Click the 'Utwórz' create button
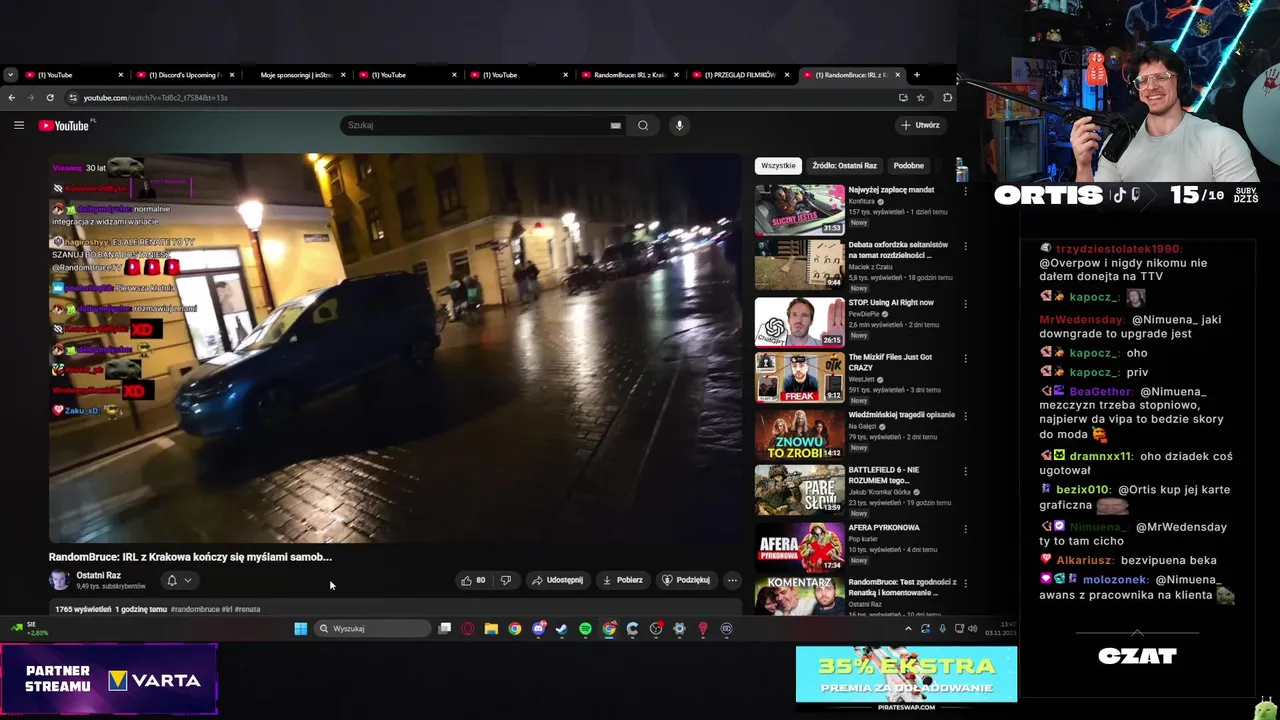 (920, 125)
